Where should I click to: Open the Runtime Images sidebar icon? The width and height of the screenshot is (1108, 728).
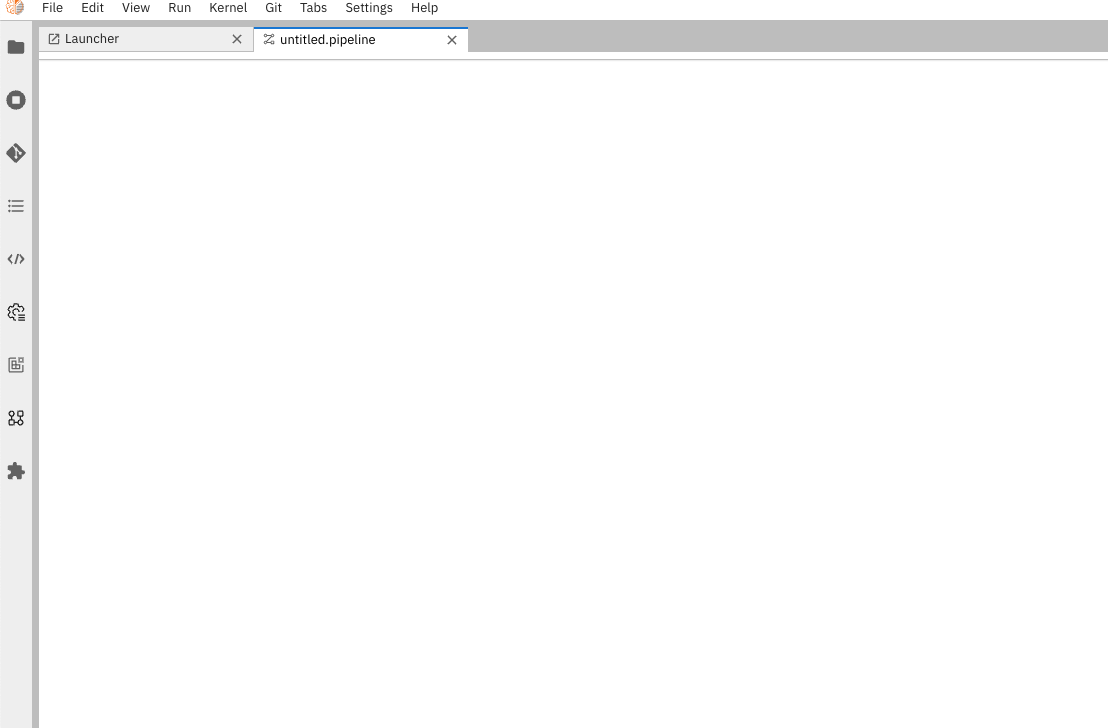click(x=16, y=365)
